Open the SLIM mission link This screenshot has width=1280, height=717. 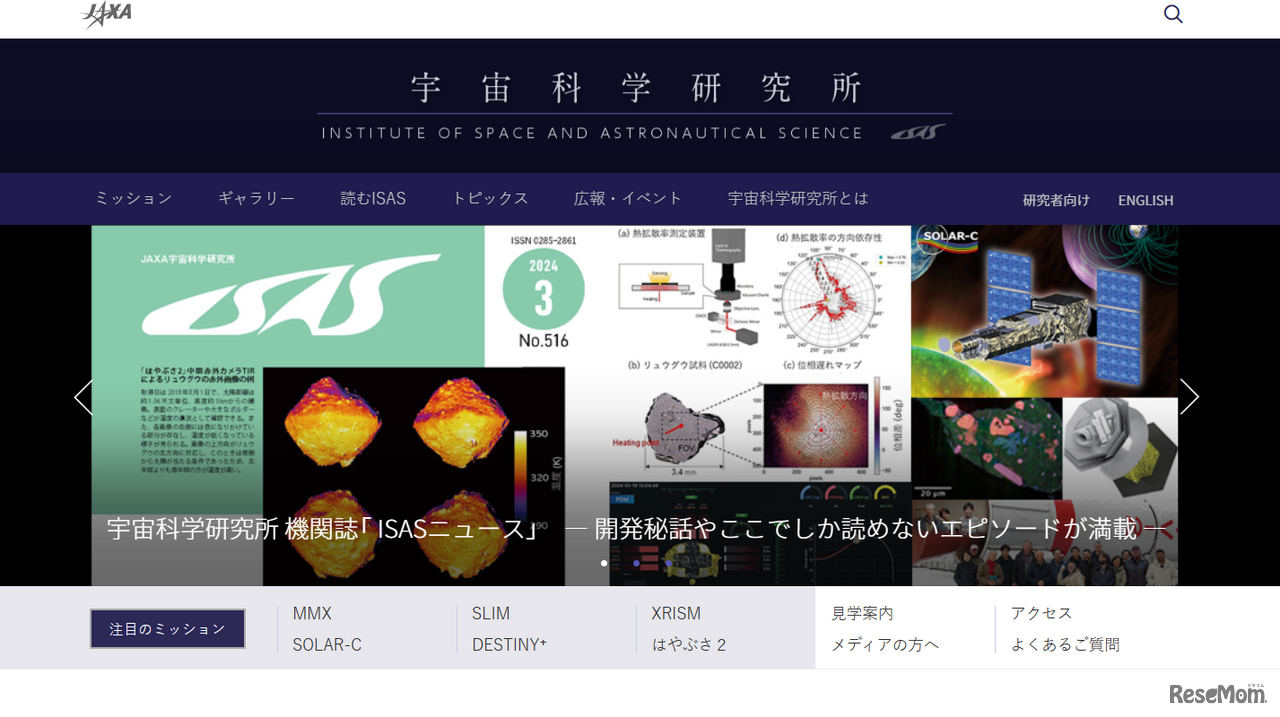coord(491,613)
